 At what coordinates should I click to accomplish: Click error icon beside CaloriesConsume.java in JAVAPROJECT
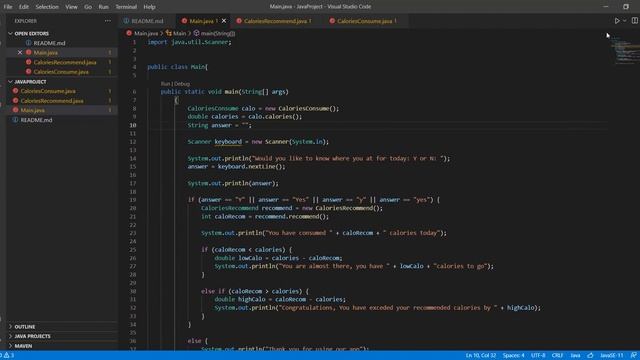(x=15, y=91)
